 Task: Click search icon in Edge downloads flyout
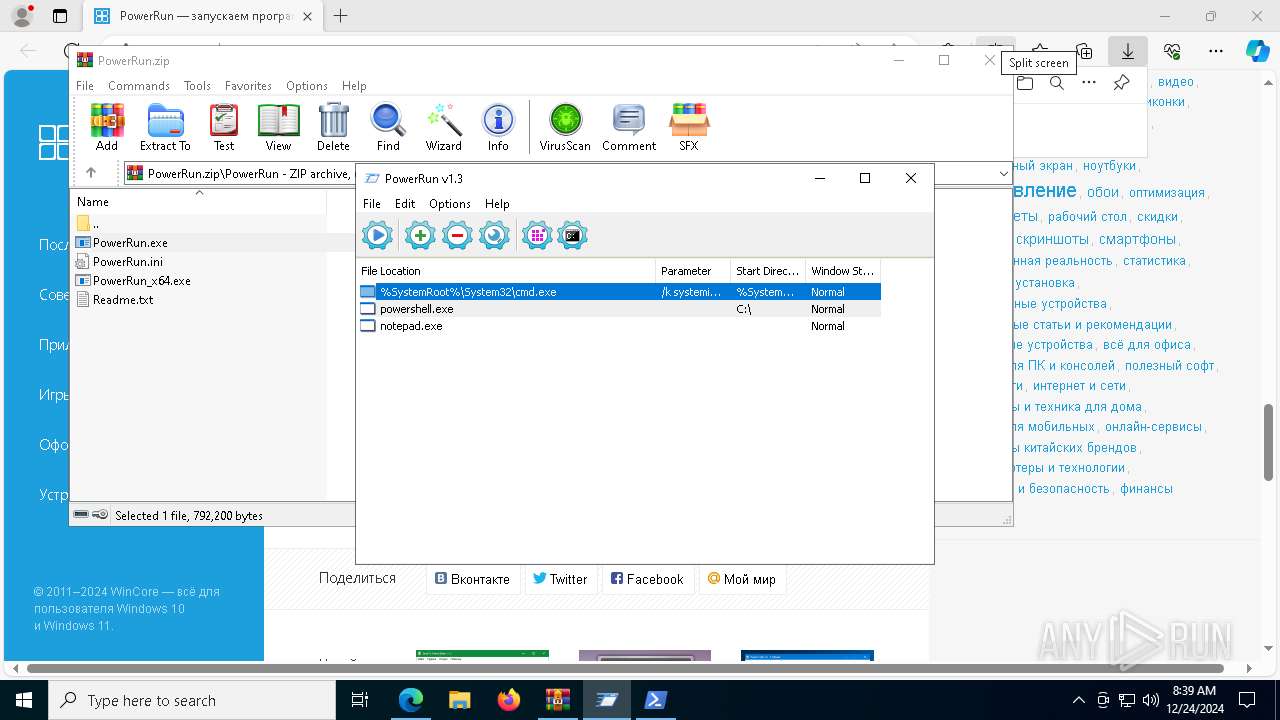1057,83
